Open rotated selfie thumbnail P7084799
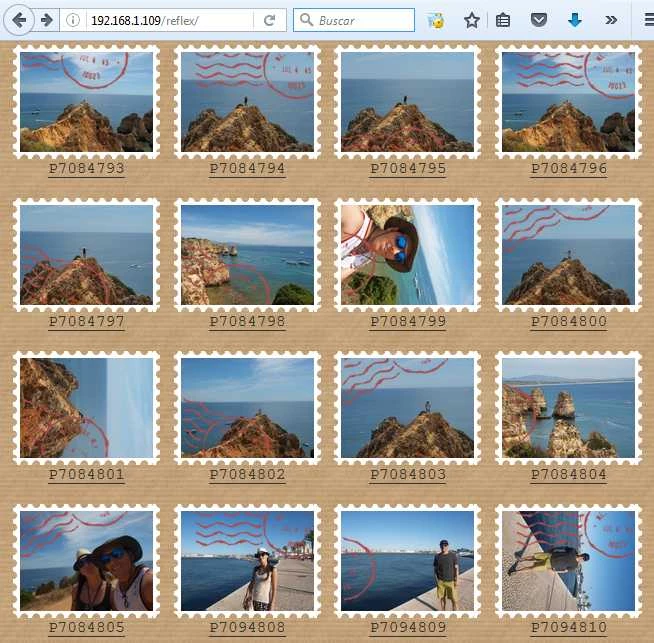The width and height of the screenshot is (654, 643). point(407,255)
